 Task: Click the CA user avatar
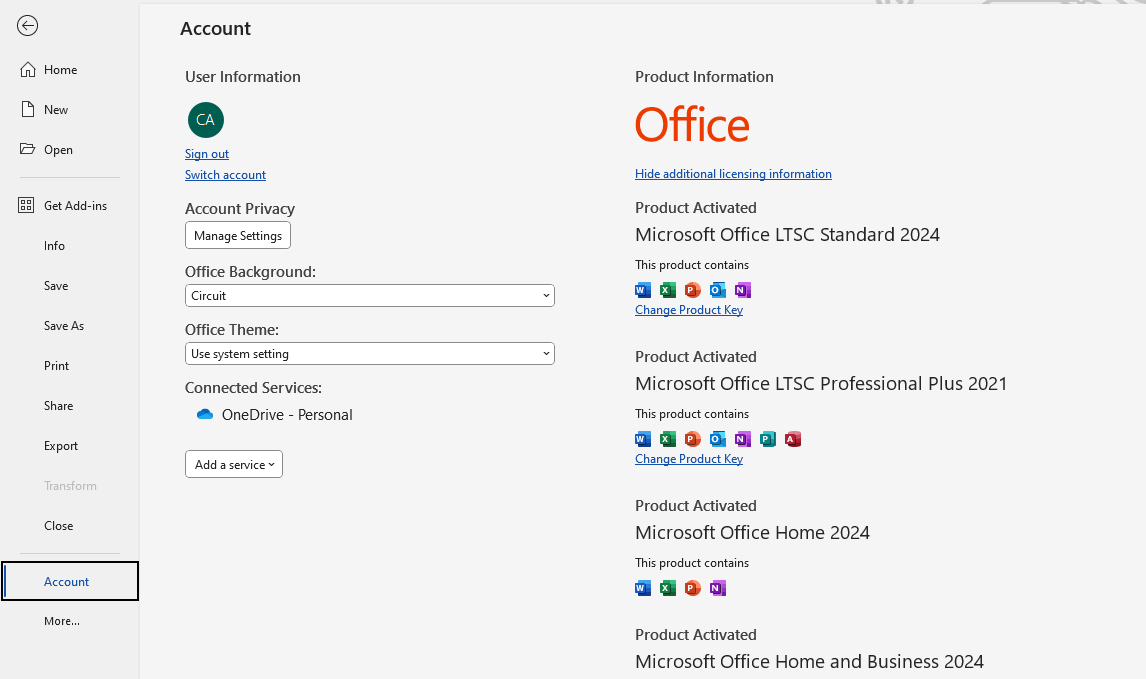point(205,120)
